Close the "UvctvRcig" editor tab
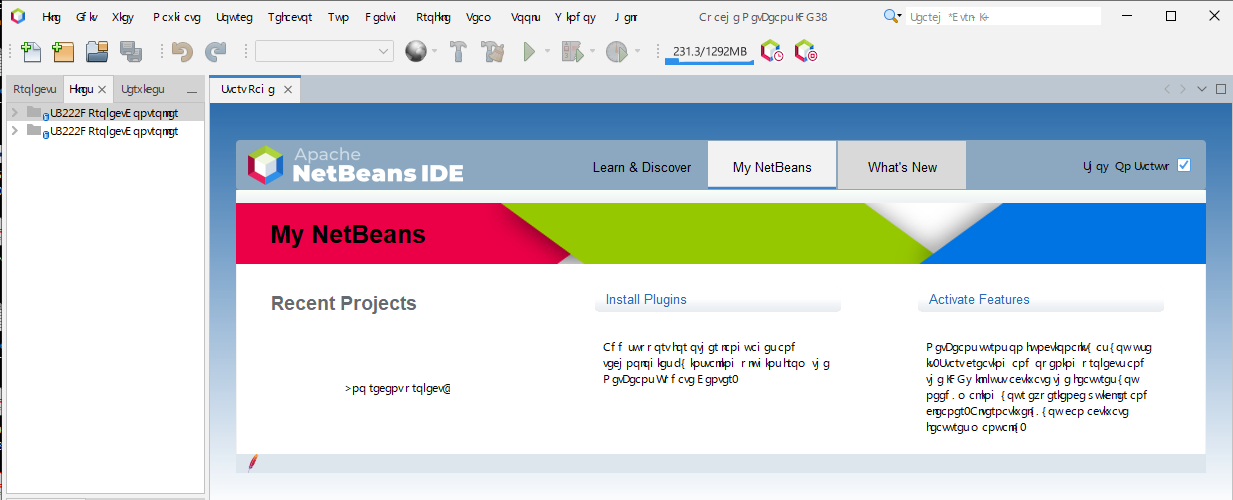The width and height of the screenshot is (1233, 500). (288, 89)
